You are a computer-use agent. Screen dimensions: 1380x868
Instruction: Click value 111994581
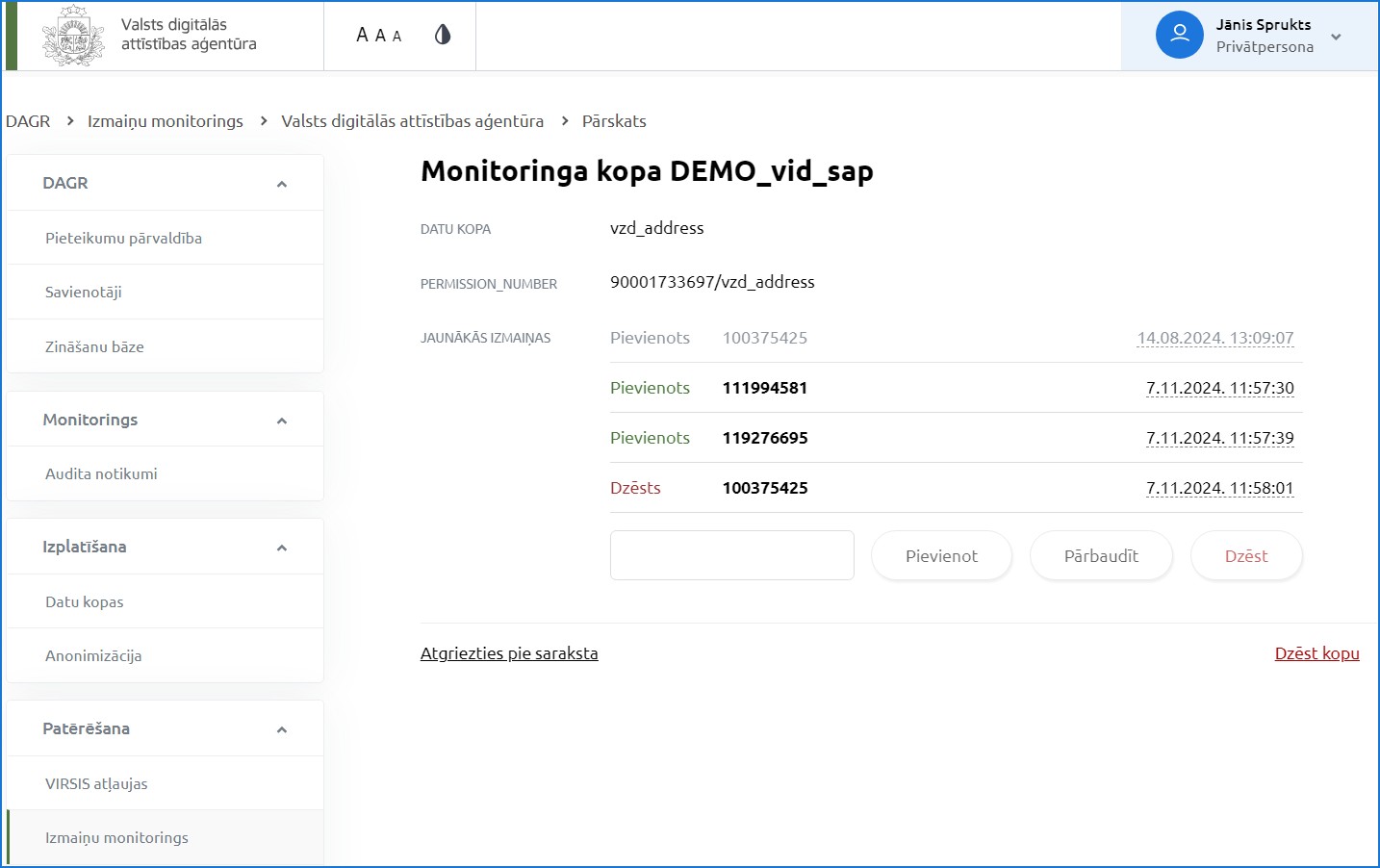[x=765, y=388]
